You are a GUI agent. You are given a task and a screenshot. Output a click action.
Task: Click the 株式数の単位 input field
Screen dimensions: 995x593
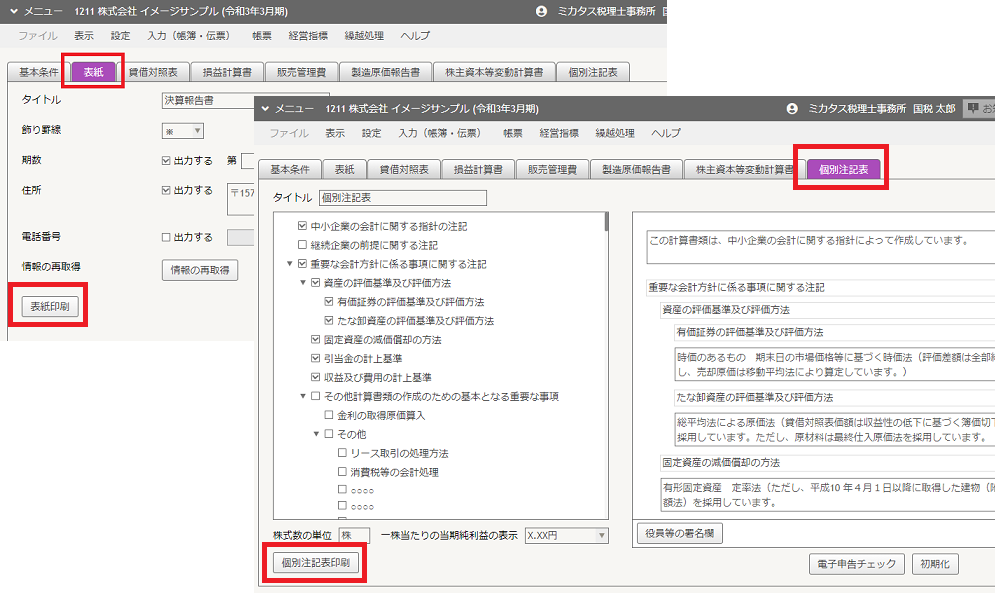tap(354, 535)
